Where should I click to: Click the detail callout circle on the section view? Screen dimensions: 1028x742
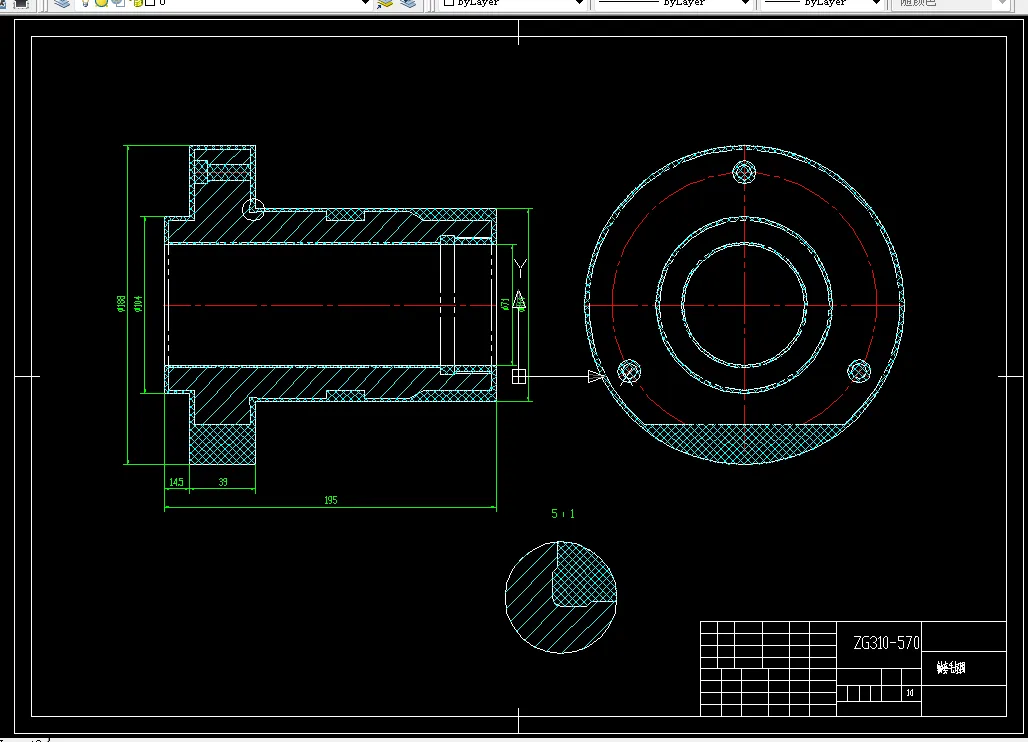coord(253,210)
